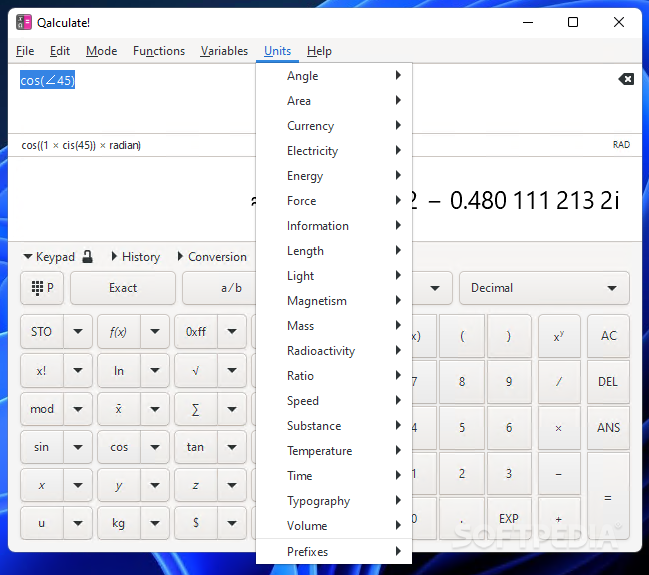Click the square root button
This screenshot has width=649, height=575.
[196, 371]
